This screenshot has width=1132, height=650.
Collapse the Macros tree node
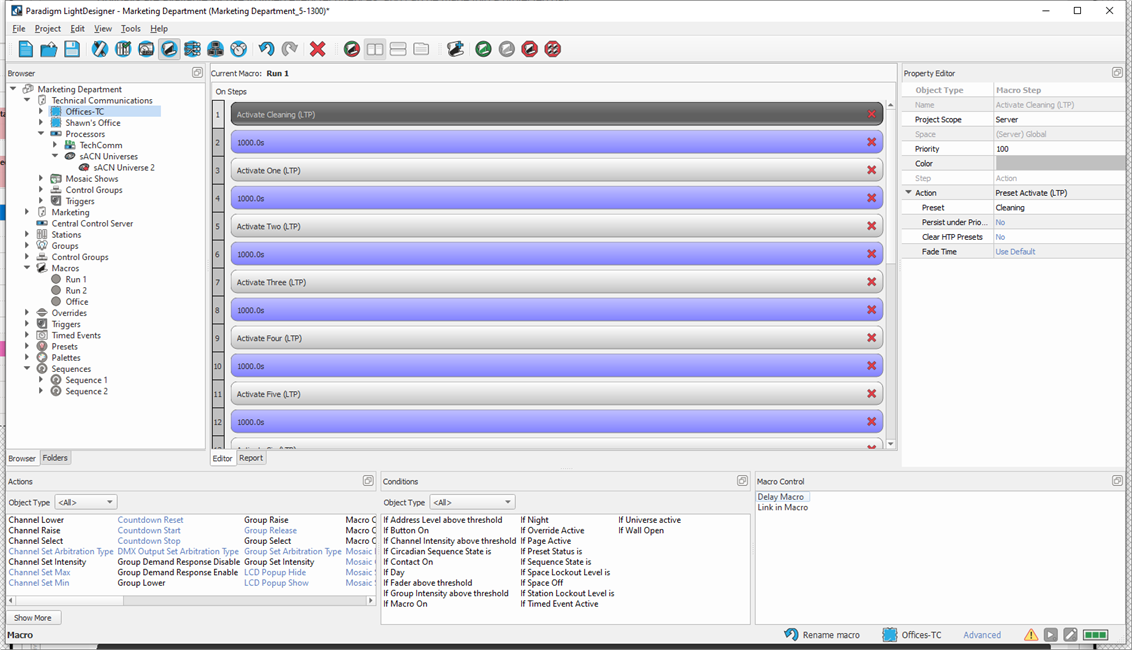27,268
